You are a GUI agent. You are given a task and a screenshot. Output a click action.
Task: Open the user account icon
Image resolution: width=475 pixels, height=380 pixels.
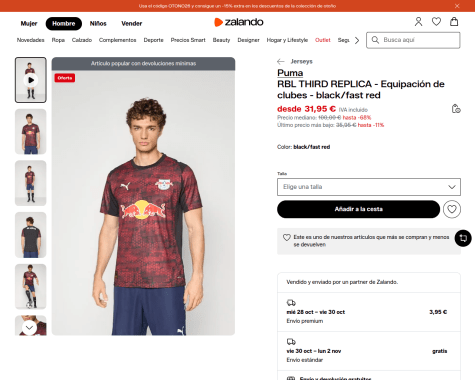pyautogui.click(x=418, y=22)
